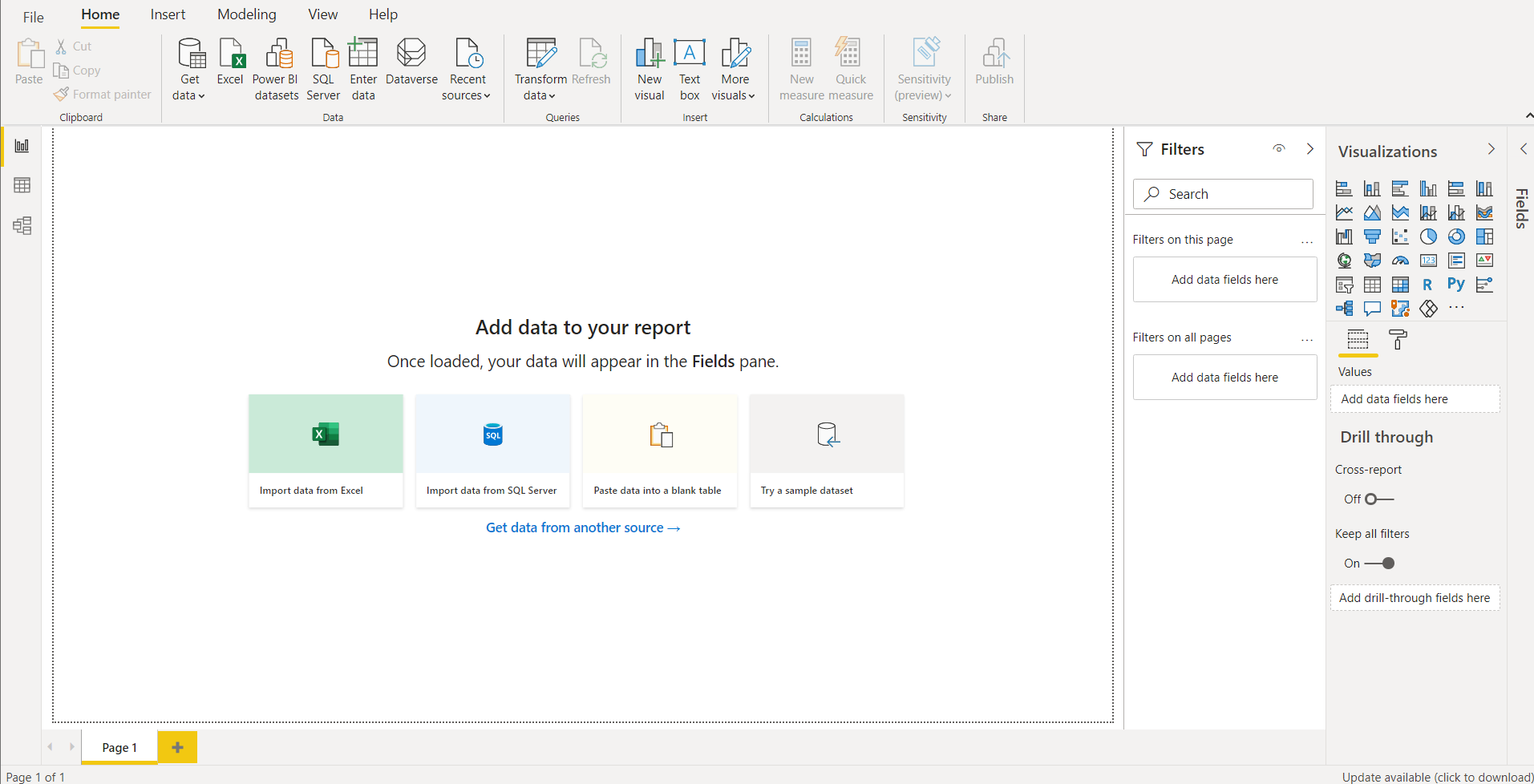The image size is (1534, 784).
Task: Select the treemap visual
Action: 1484,236
